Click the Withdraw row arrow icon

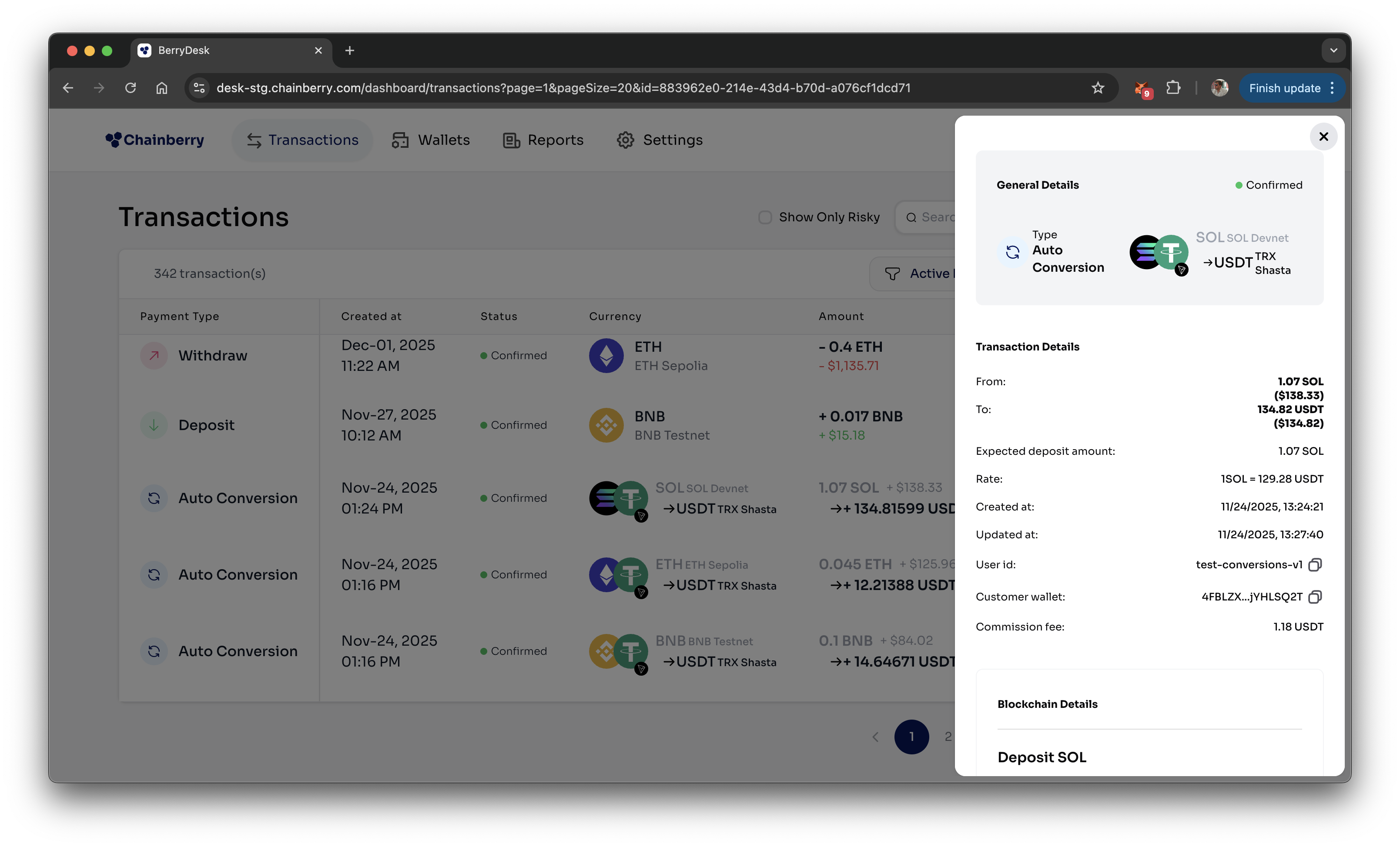(x=154, y=355)
